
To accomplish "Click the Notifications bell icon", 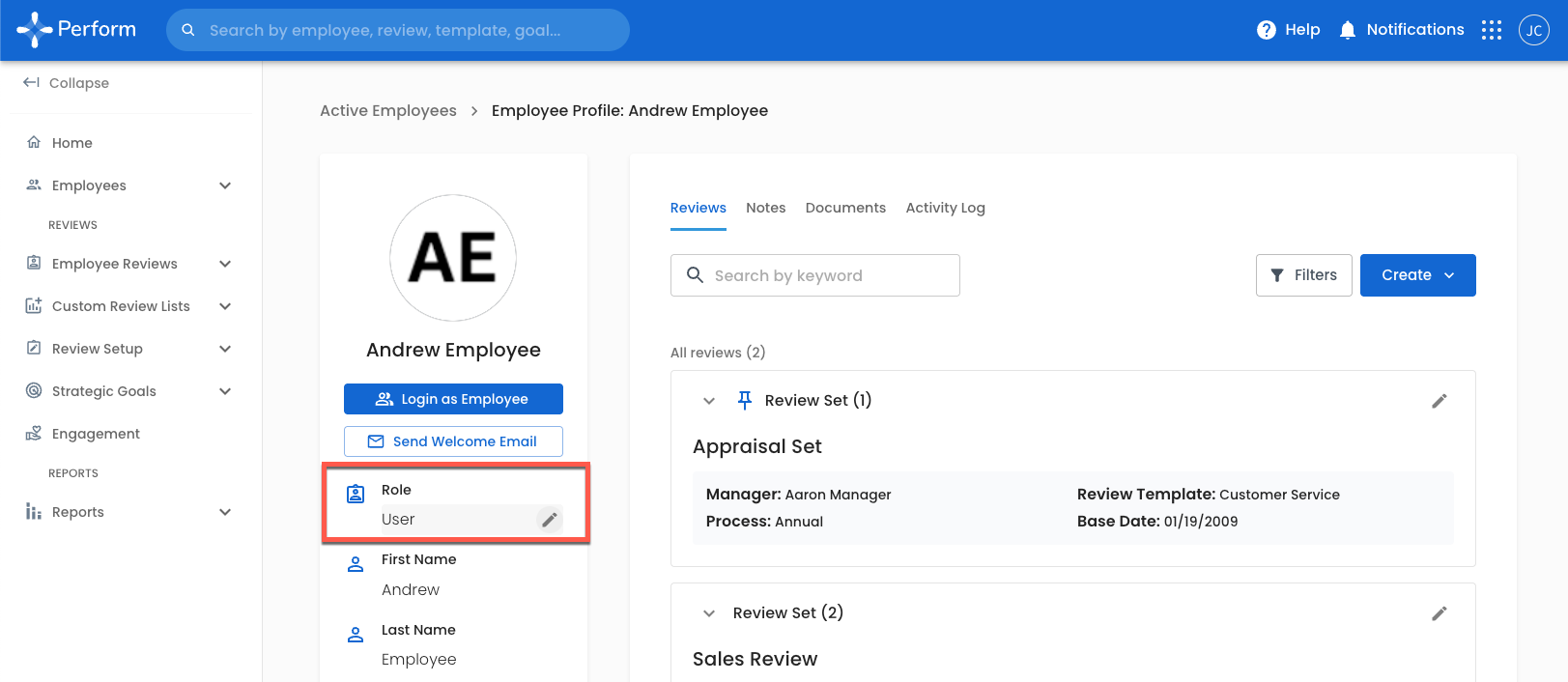I will (1348, 30).
